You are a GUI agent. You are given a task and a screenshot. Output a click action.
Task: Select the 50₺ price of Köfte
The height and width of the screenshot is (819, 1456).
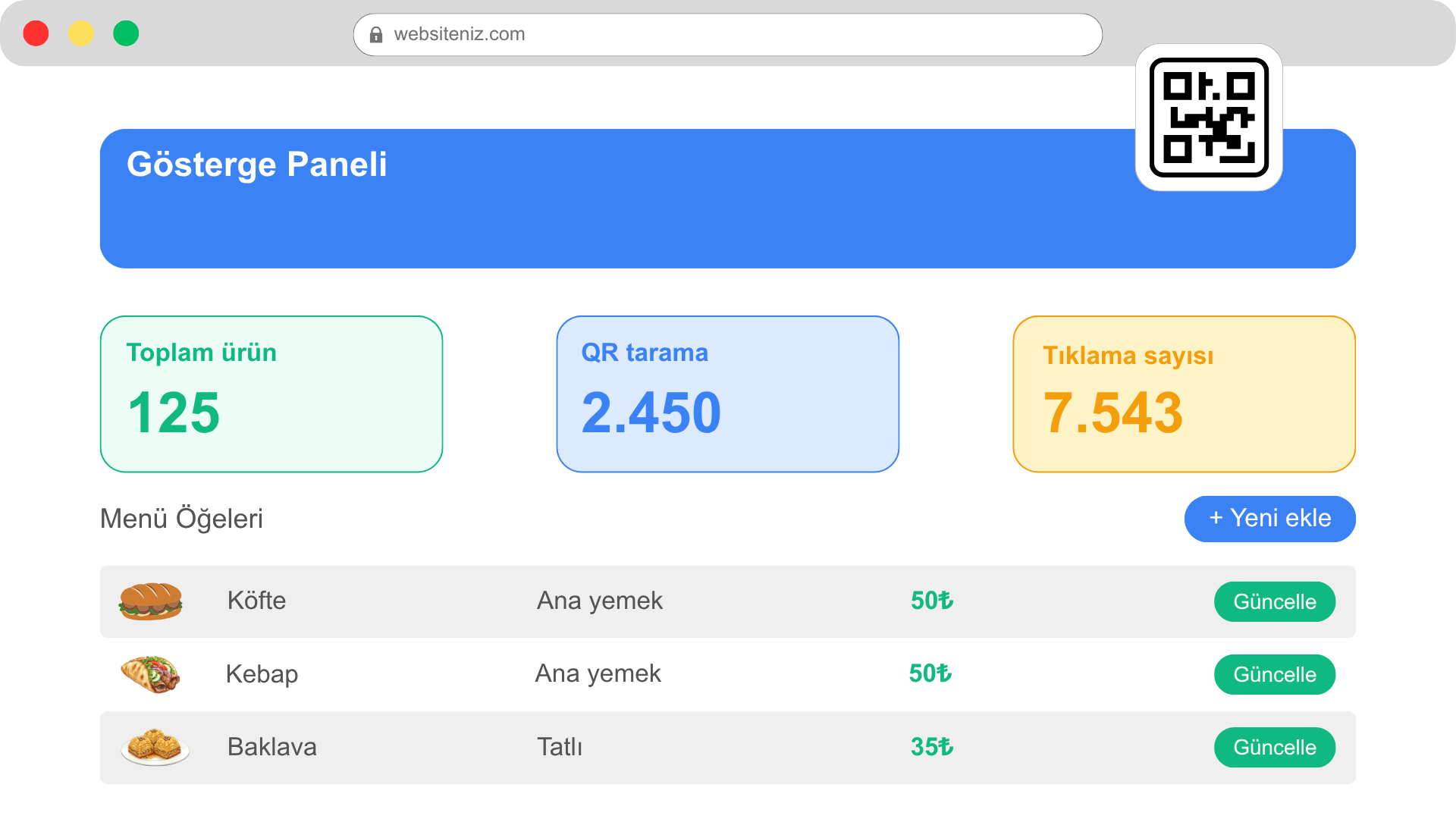click(x=931, y=601)
